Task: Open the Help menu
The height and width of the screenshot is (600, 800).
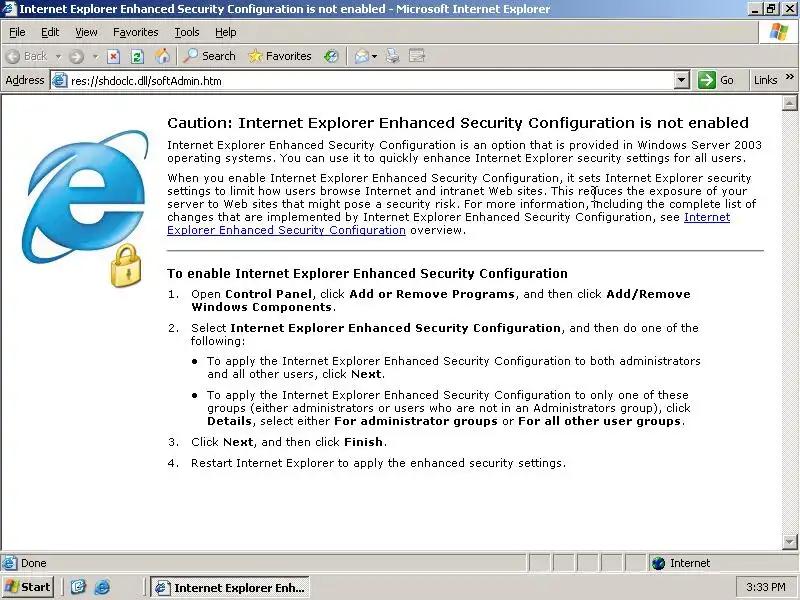Action: 226,32
